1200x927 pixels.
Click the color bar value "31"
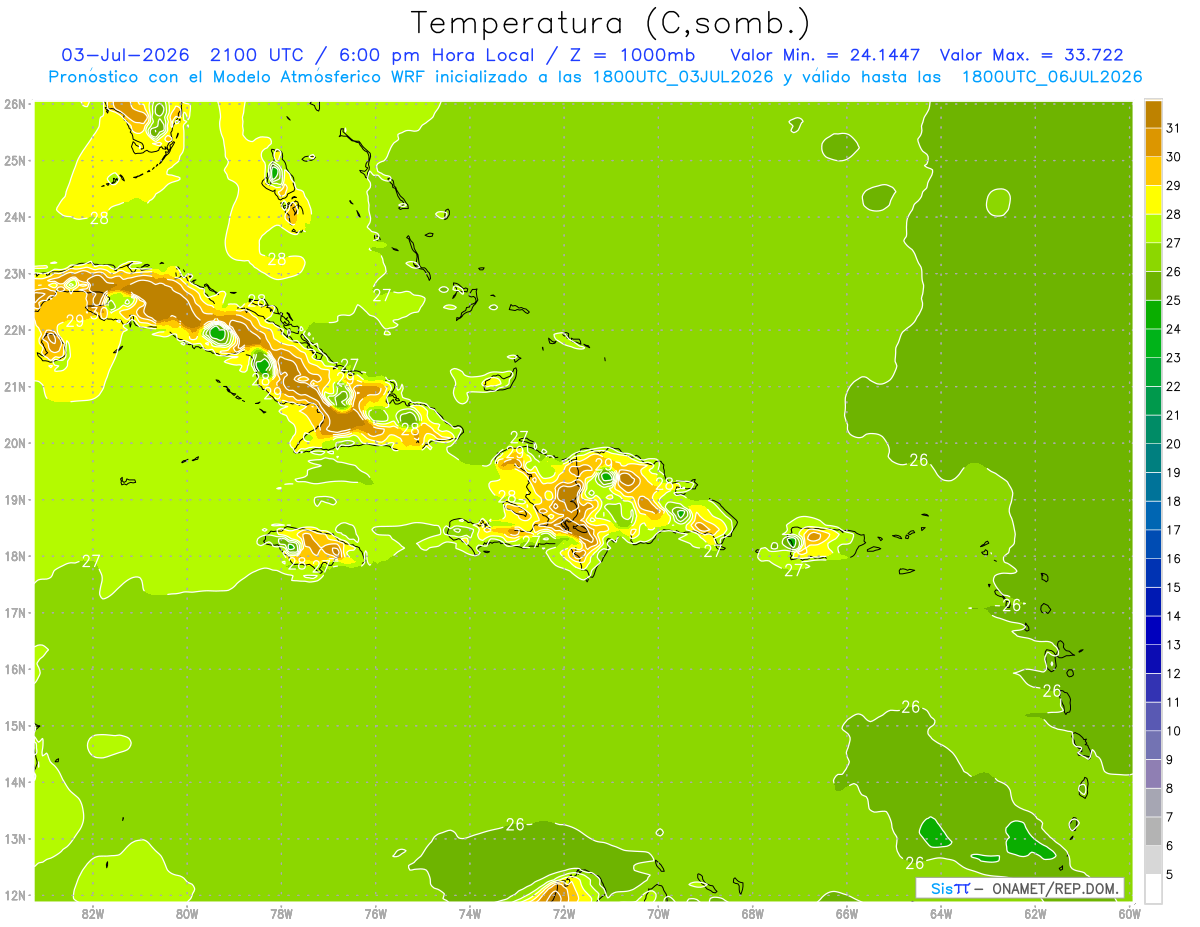pos(1173,128)
